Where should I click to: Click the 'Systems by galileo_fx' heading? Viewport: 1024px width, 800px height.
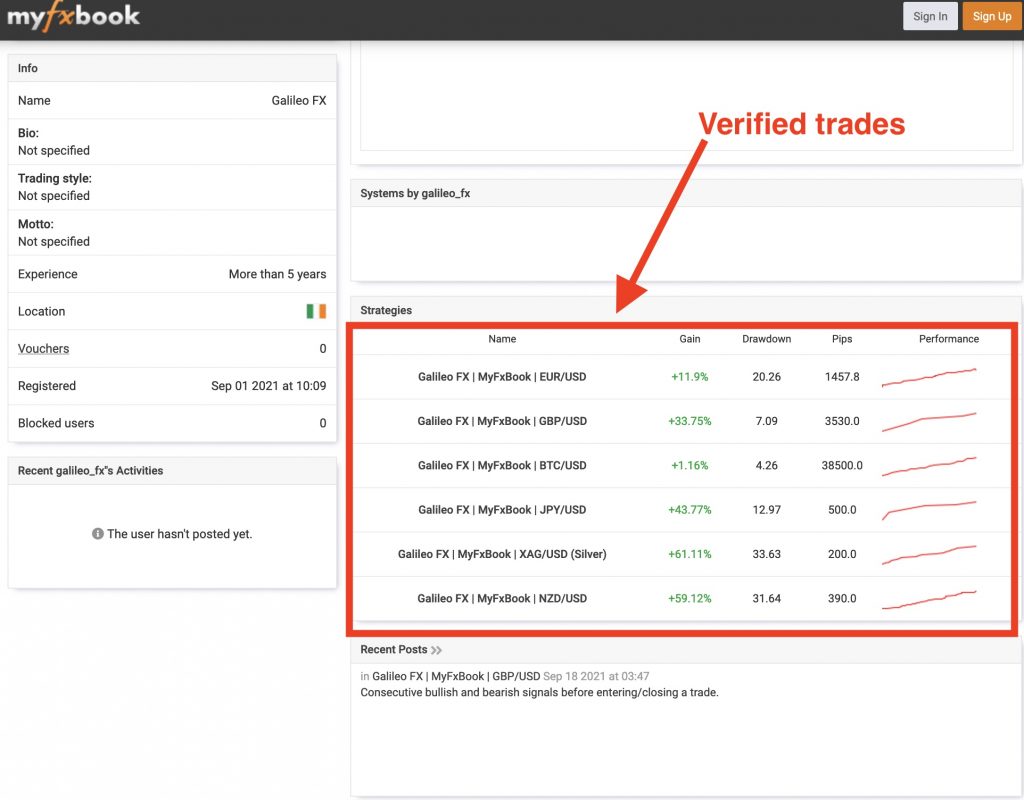pos(415,193)
